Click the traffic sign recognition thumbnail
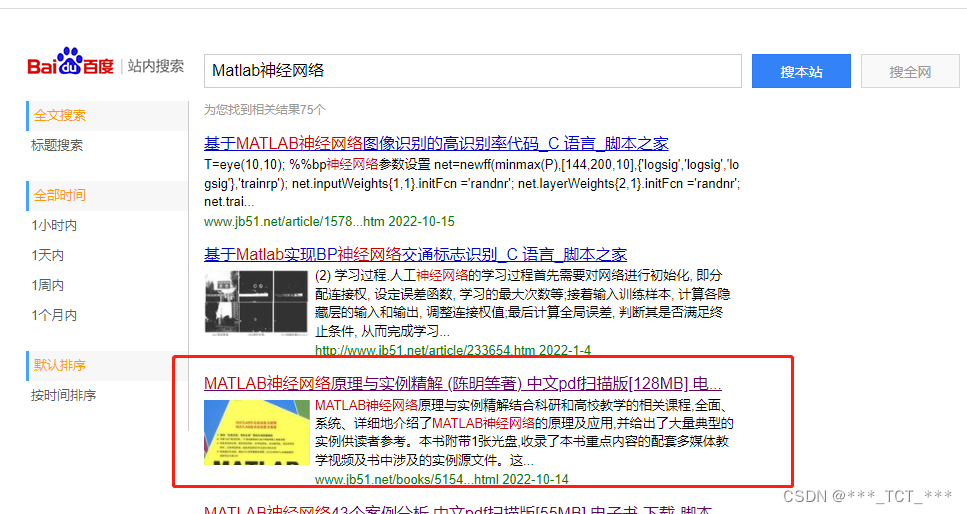The height and width of the screenshot is (514, 967). pyautogui.click(x=256, y=303)
